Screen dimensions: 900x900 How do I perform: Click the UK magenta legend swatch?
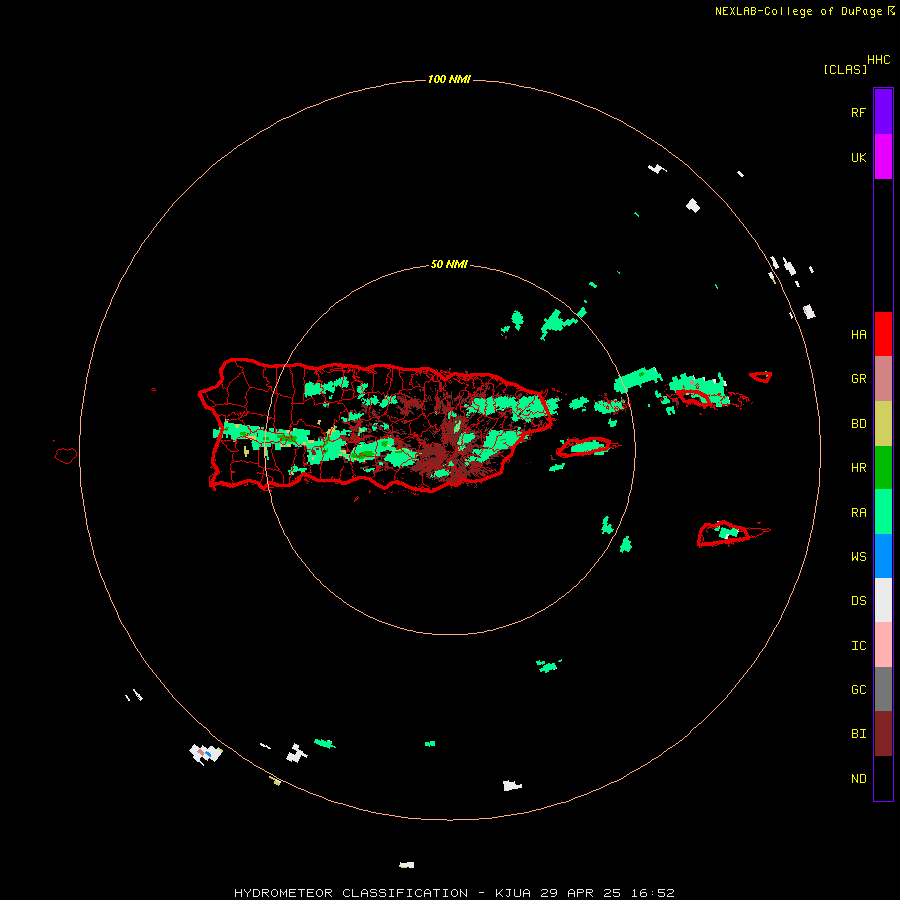[x=883, y=157]
